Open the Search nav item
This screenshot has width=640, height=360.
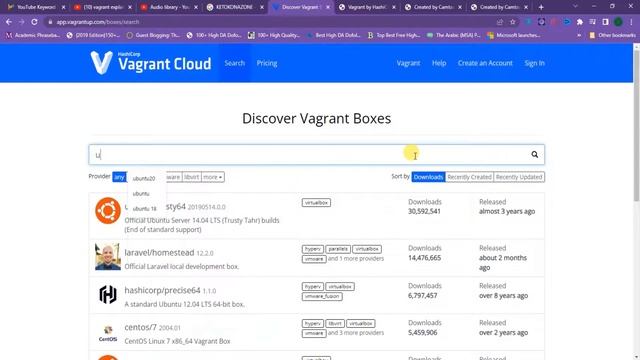tap(234, 63)
